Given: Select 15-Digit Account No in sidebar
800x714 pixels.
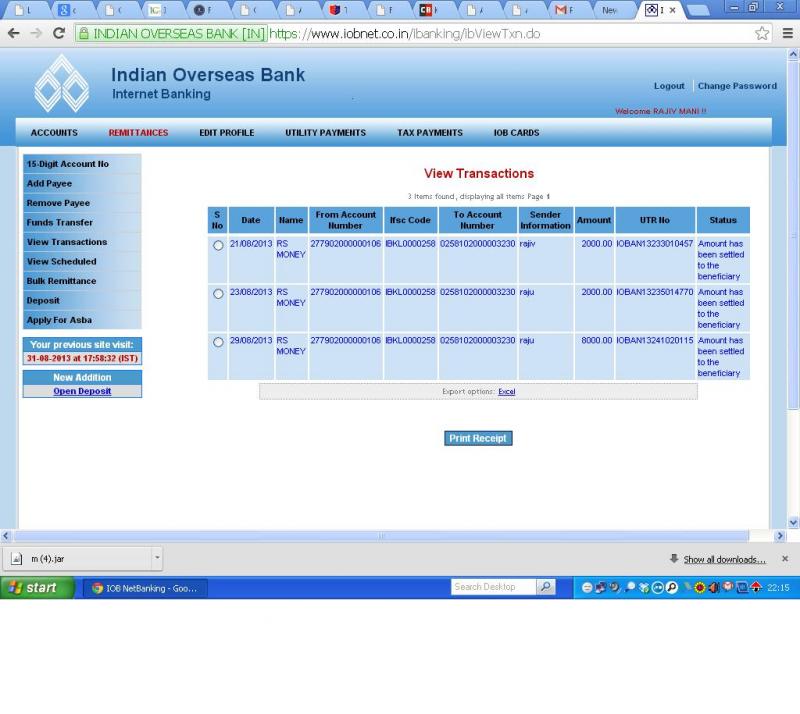Looking at the screenshot, I should pos(82,164).
